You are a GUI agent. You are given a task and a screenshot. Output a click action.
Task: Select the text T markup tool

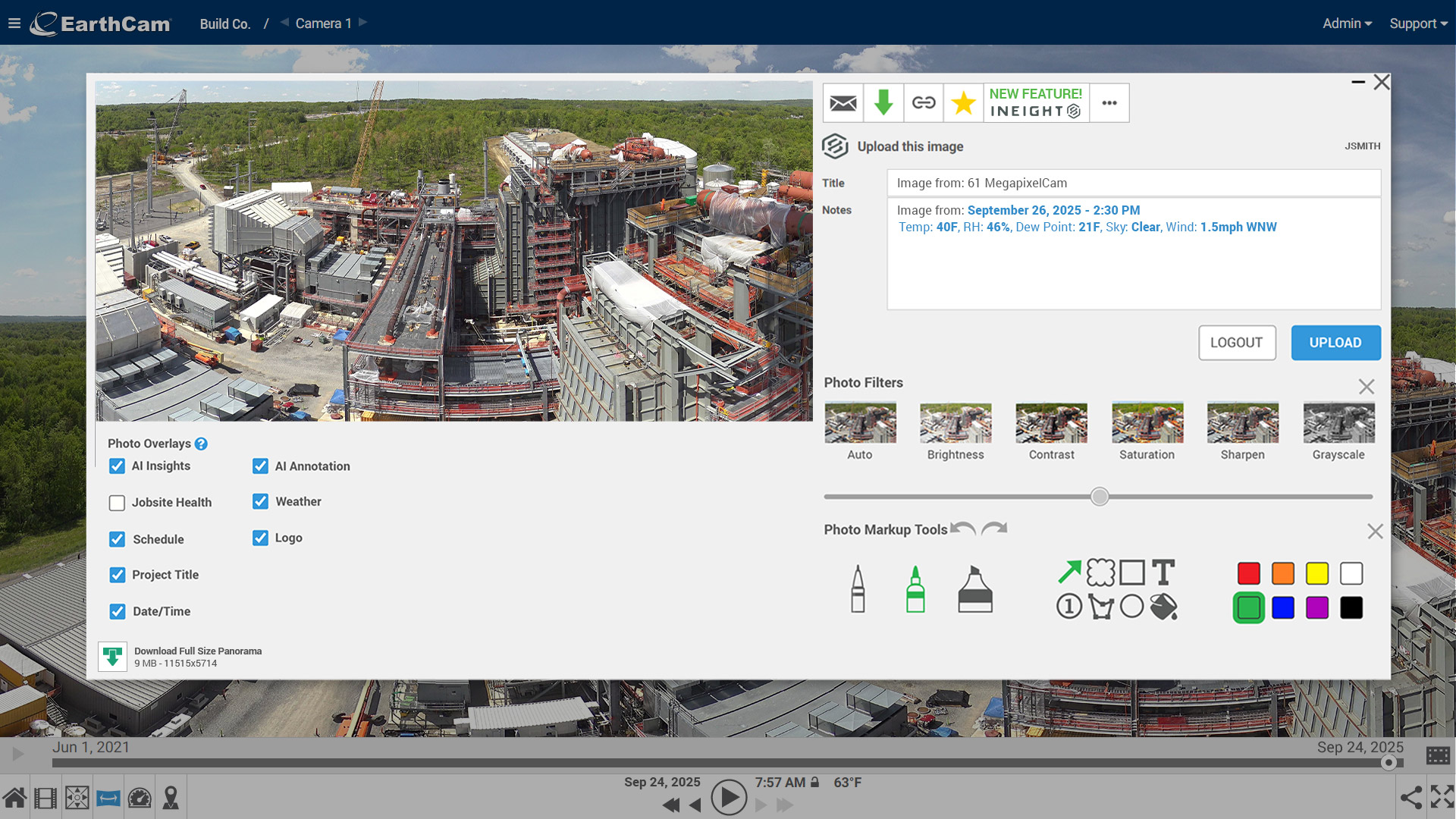1163,572
